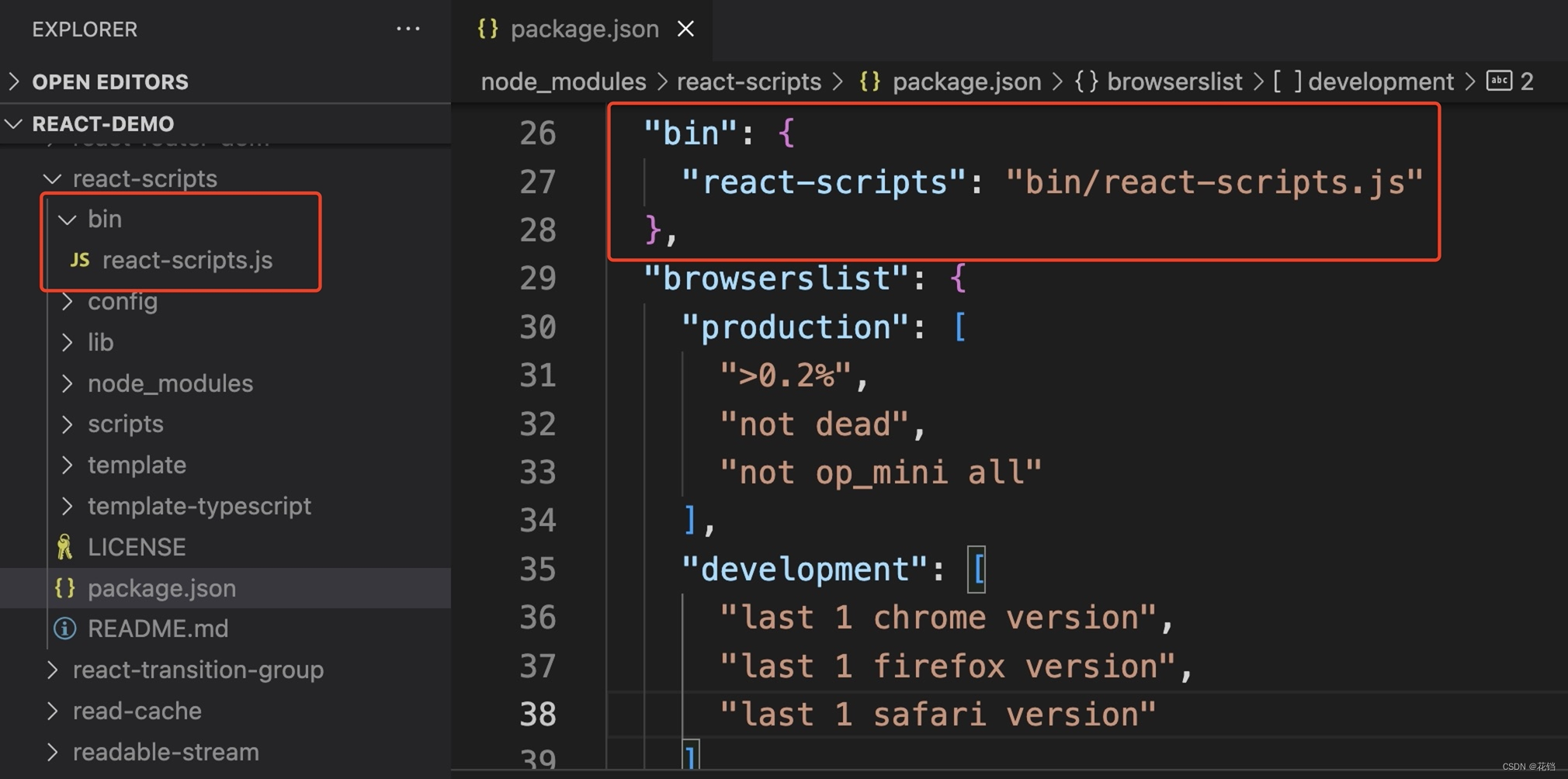Click the braces icon before breadcrumb package.json

(x=870, y=81)
